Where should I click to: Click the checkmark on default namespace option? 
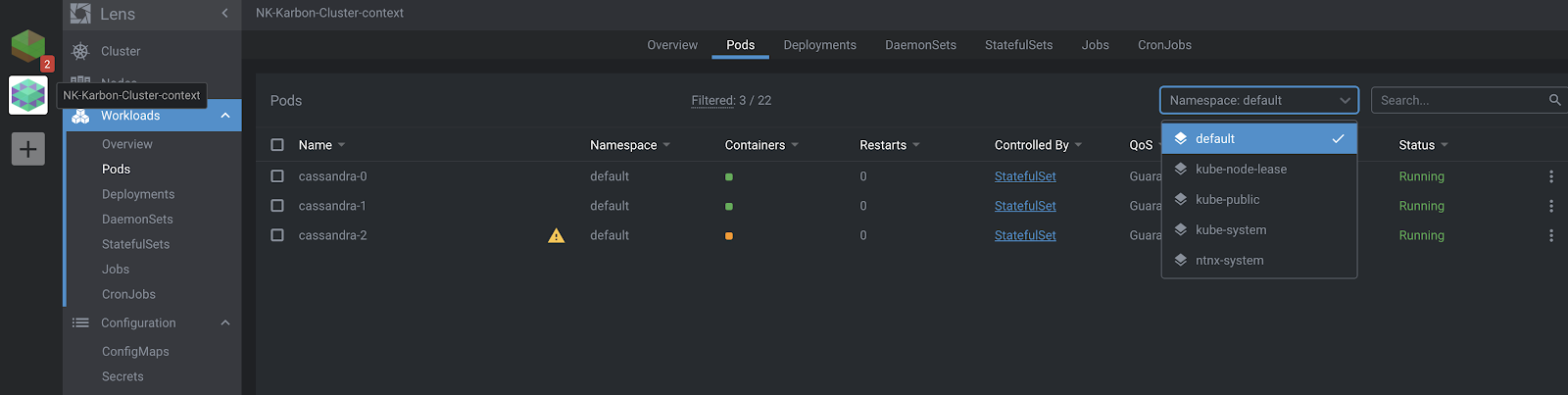(1338, 138)
